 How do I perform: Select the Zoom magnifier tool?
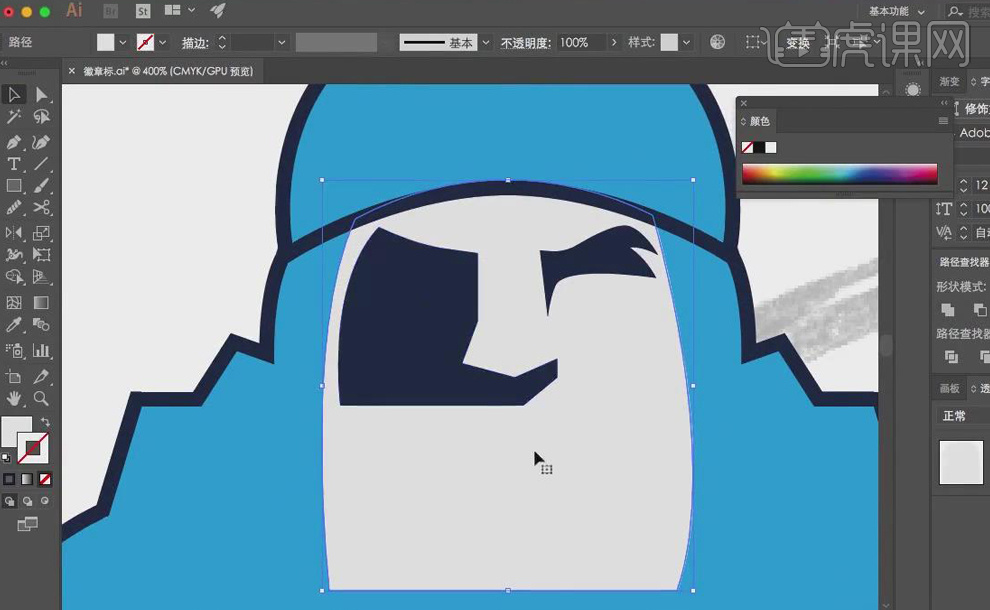point(42,398)
